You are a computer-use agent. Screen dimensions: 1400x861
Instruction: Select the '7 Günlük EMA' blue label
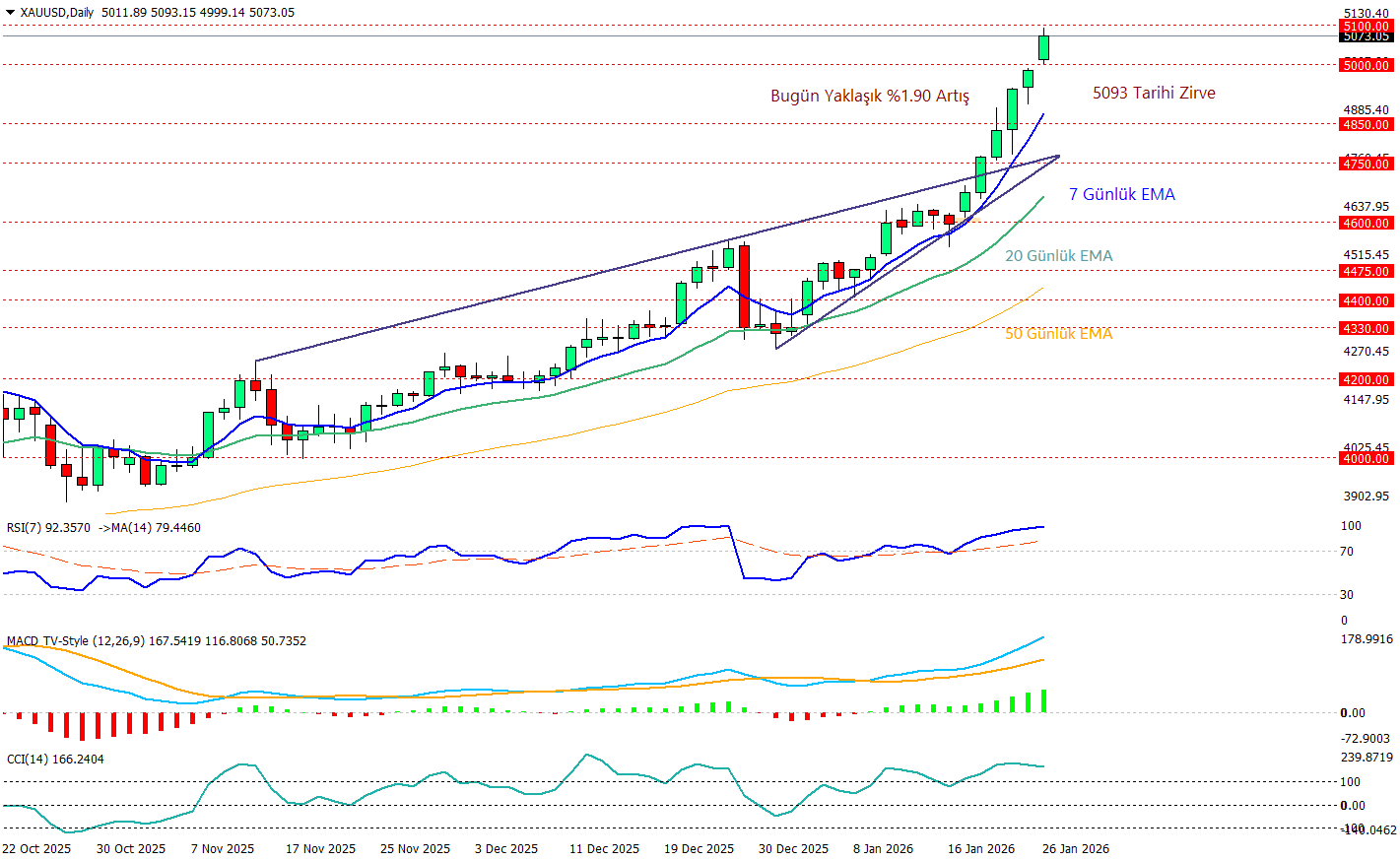[x=1122, y=194]
